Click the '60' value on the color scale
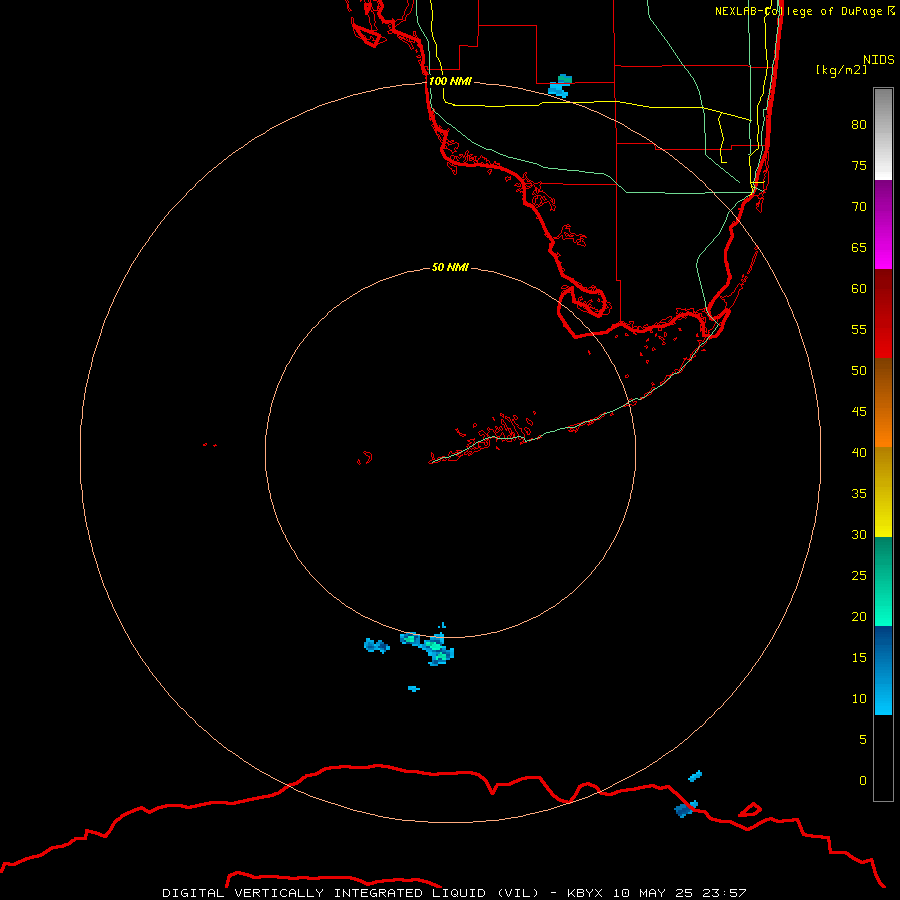The image size is (900, 900). [x=859, y=289]
